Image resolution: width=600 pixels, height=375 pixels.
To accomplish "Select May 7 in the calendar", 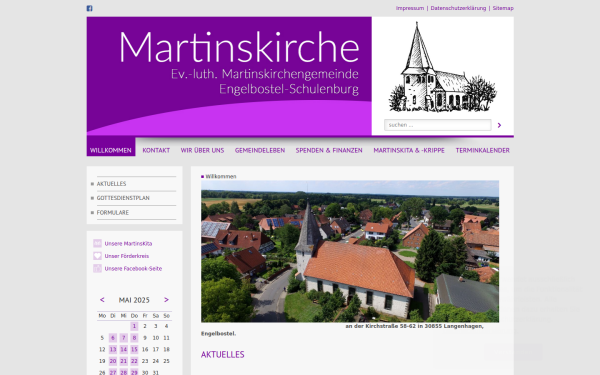I will (123, 338).
